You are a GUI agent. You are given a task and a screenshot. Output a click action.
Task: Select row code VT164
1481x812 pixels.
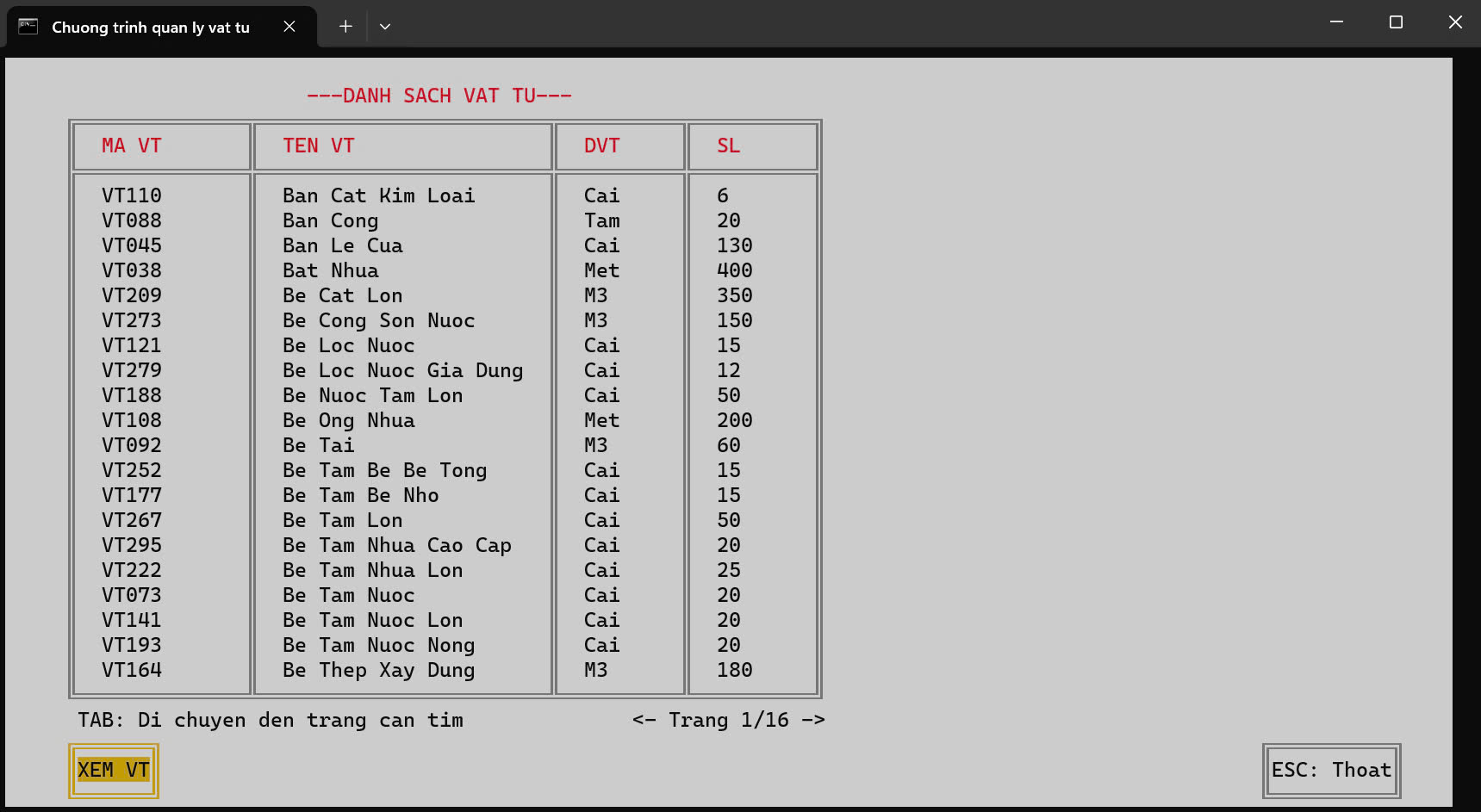(132, 671)
